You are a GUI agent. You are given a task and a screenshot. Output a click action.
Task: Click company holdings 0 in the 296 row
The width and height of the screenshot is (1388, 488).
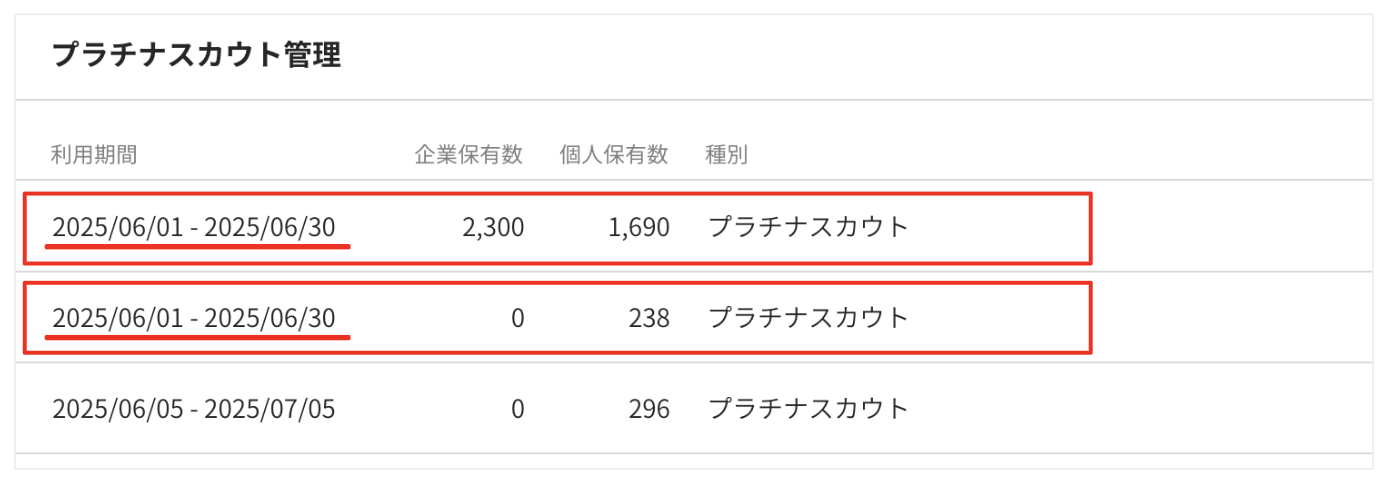tap(516, 409)
